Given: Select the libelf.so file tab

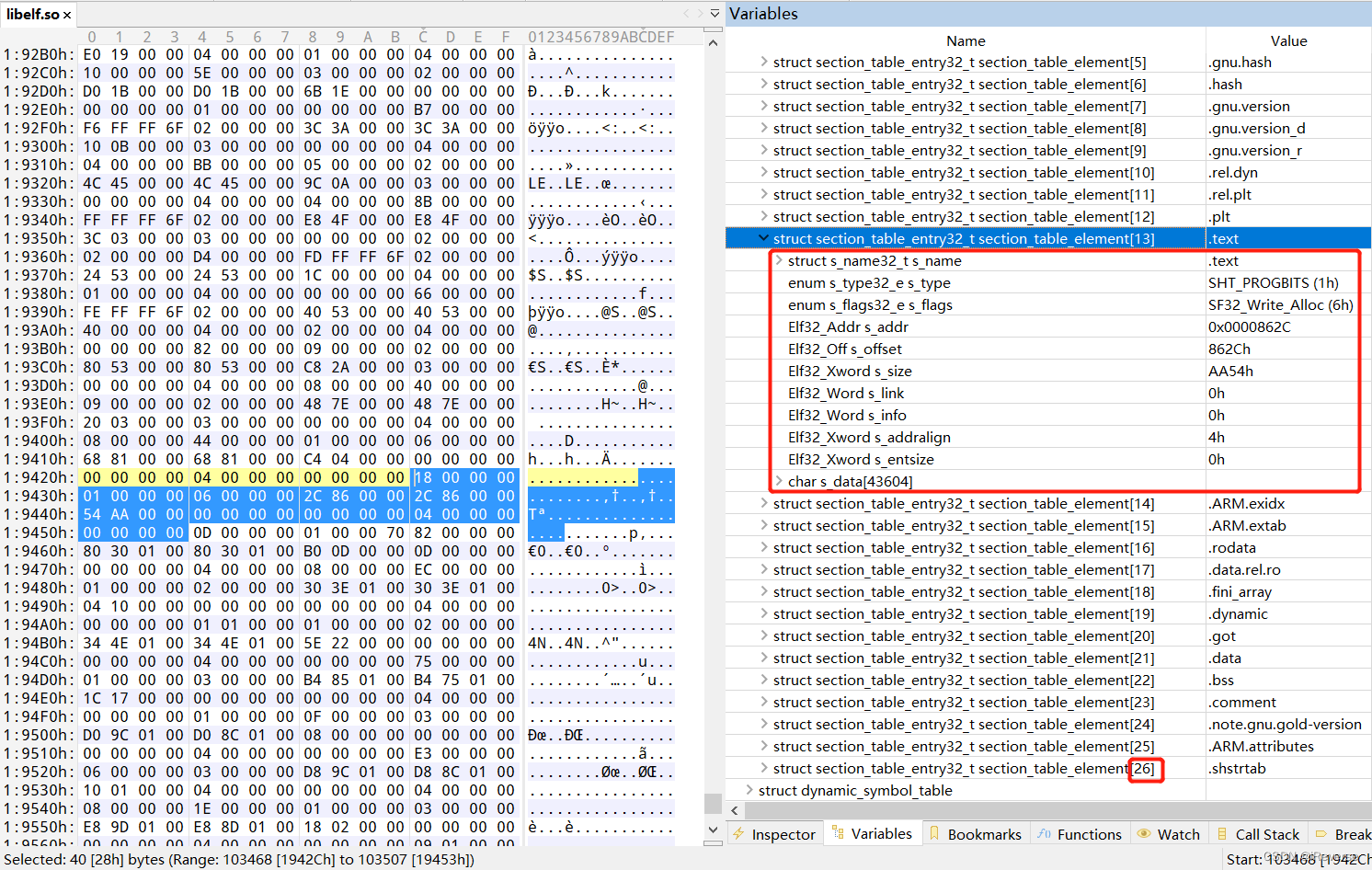Looking at the screenshot, I should tap(33, 15).
